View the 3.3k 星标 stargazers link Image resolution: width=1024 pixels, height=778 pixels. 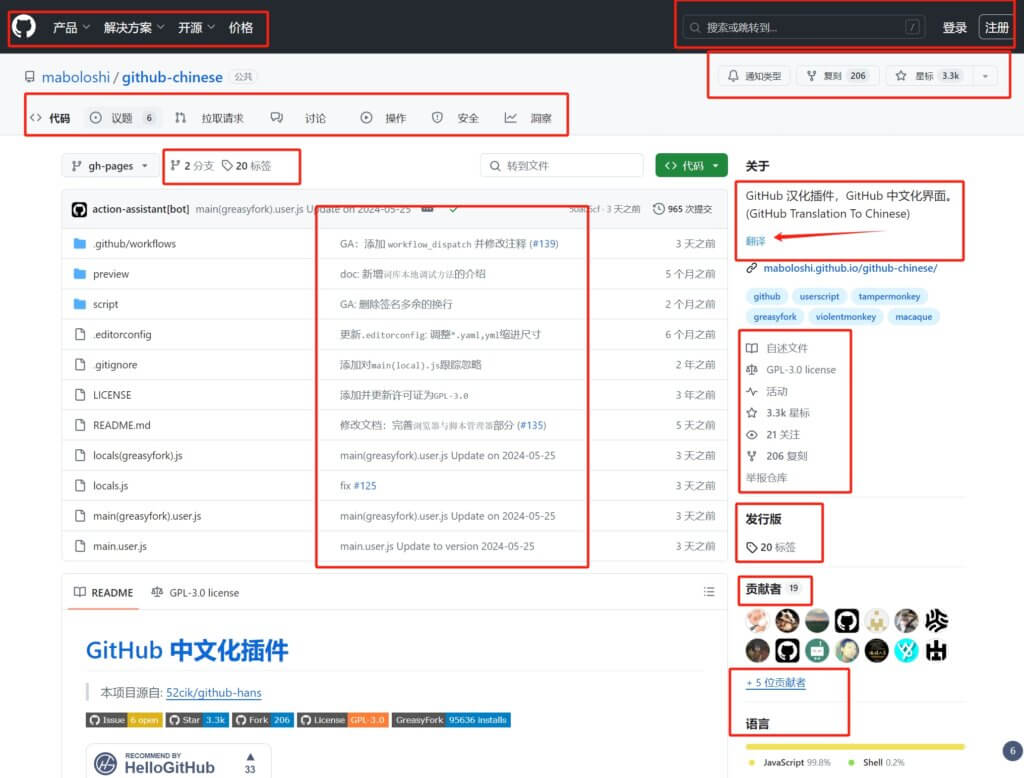click(x=778, y=413)
